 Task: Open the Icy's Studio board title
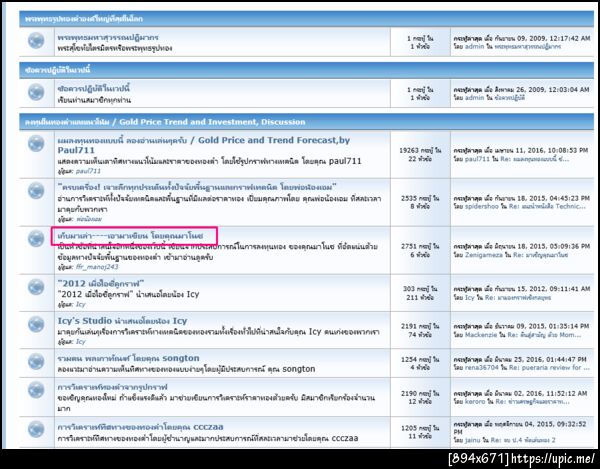(x=122, y=321)
